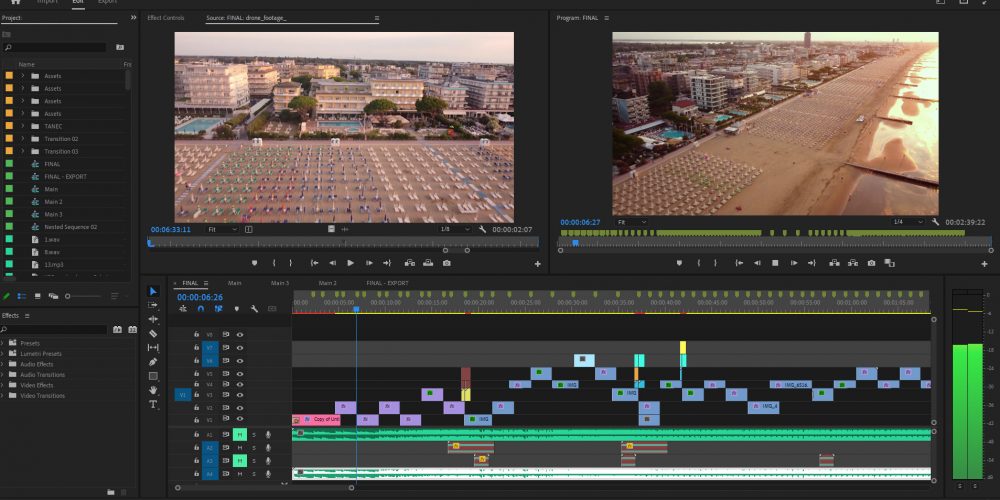Expand the Lumetri Presets folder

[2, 353]
